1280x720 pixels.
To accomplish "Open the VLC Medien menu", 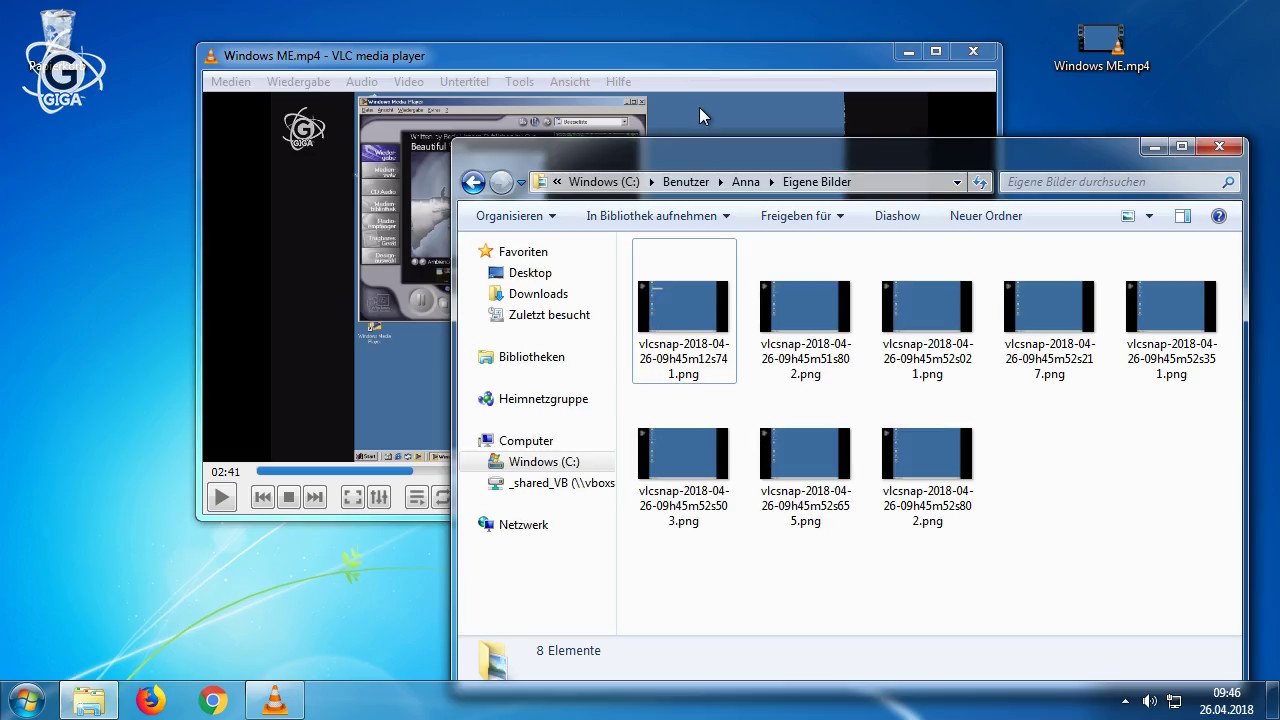I will pyautogui.click(x=231, y=82).
